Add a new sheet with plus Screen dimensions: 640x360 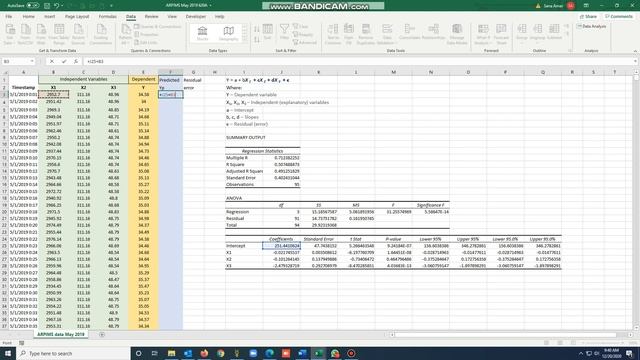pos(102,335)
